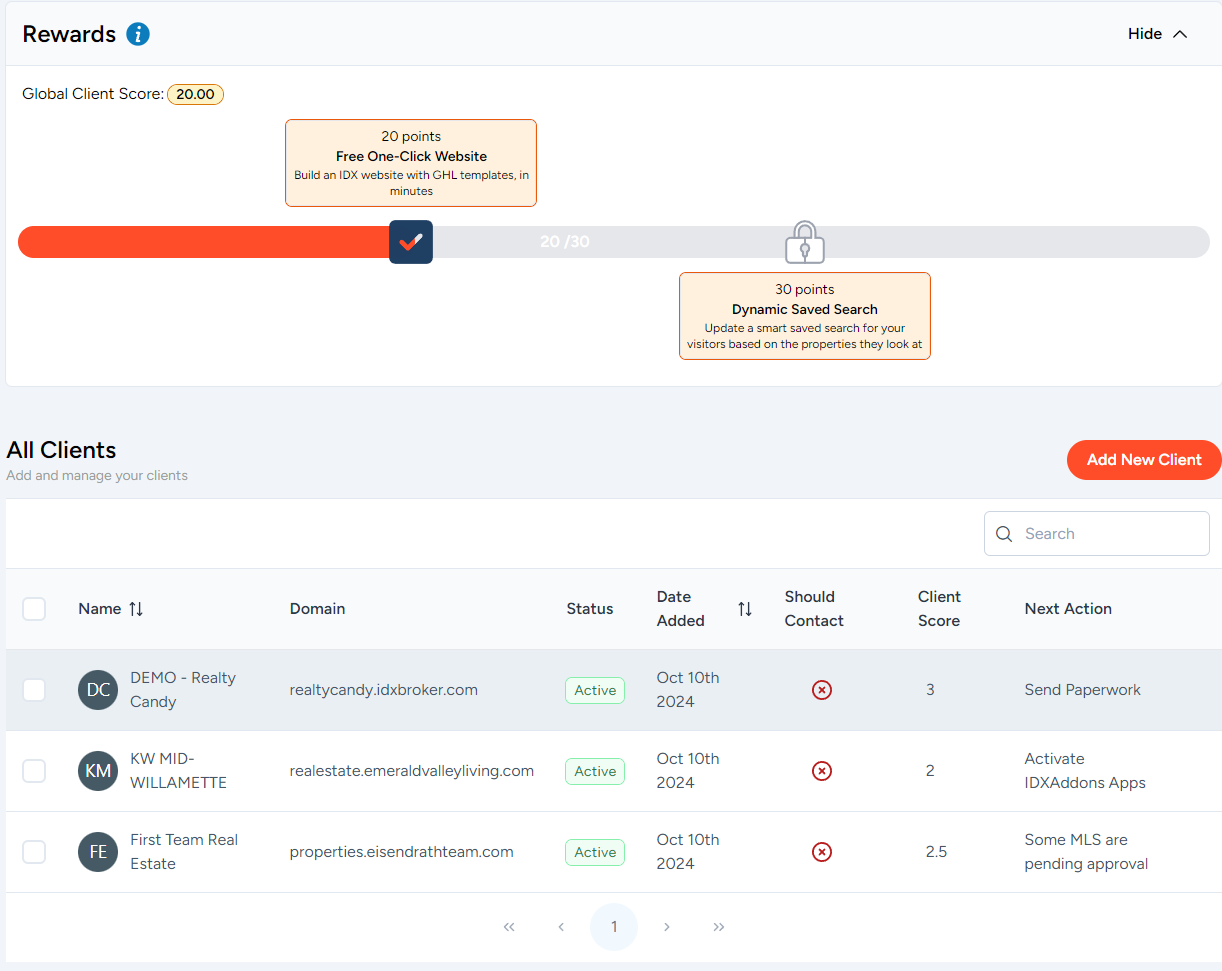This screenshot has width=1222, height=971.
Task: Click the Add New Client button
Action: [x=1143, y=459]
